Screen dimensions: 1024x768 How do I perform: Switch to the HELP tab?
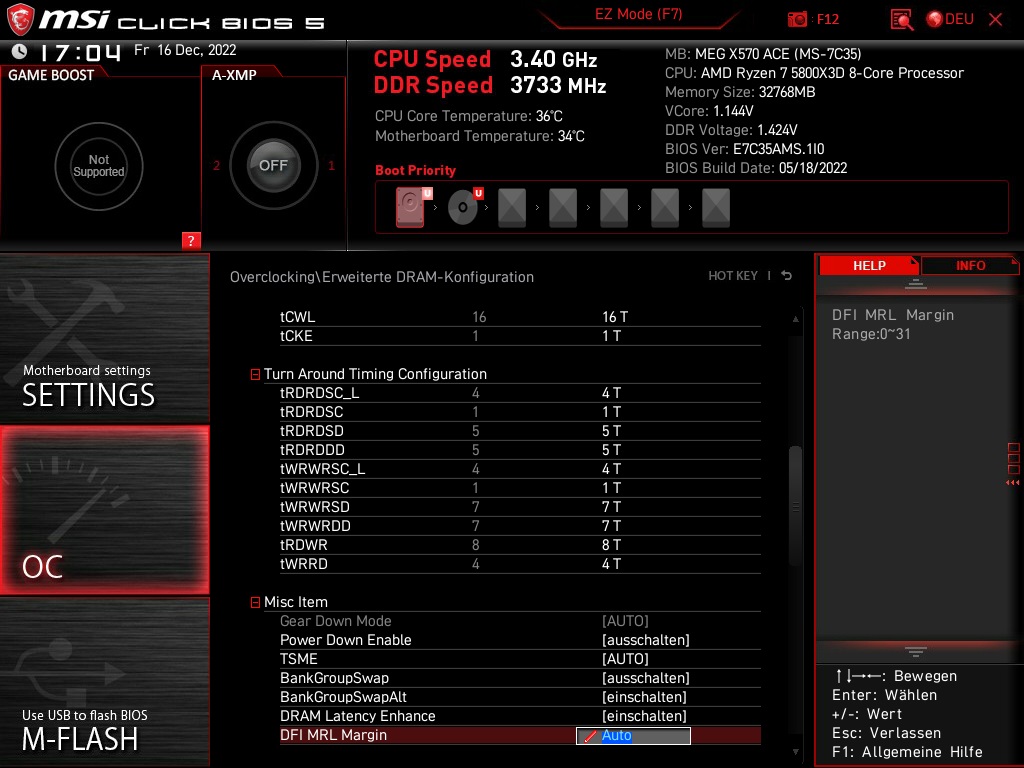coord(869,265)
